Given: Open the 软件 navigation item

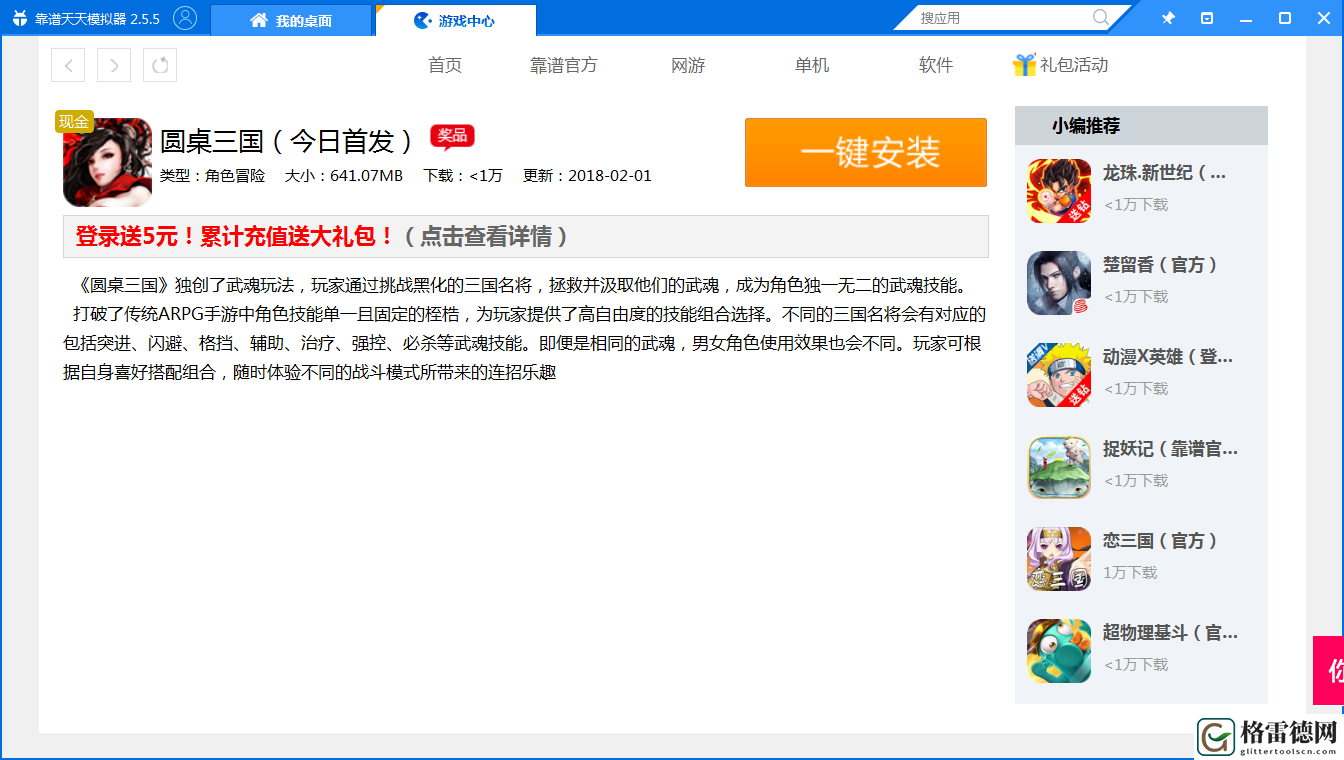Looking at the screenshot, I should 936,65.
